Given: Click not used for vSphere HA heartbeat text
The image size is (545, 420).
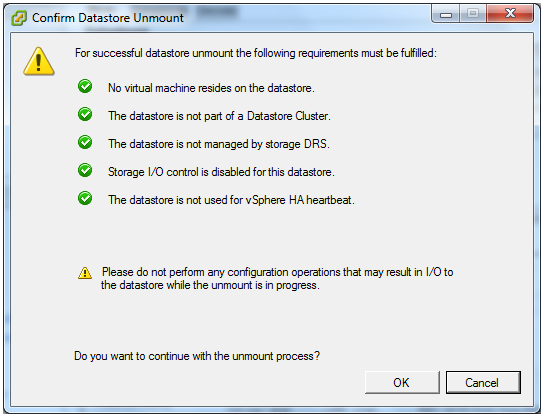Looking at the screenshot, I should 231,200.
